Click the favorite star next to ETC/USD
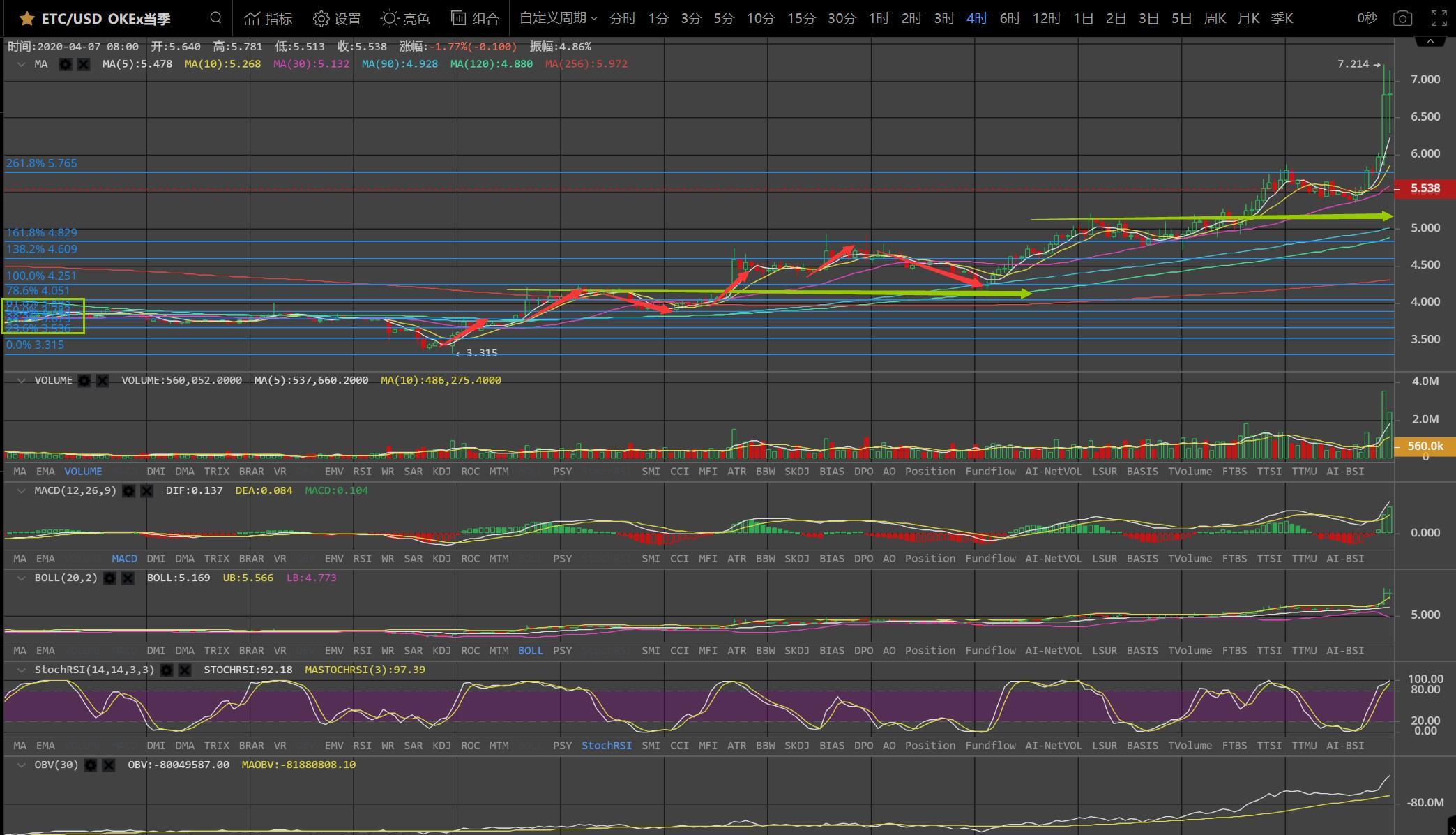1456x835 pixels. (26, 19)
